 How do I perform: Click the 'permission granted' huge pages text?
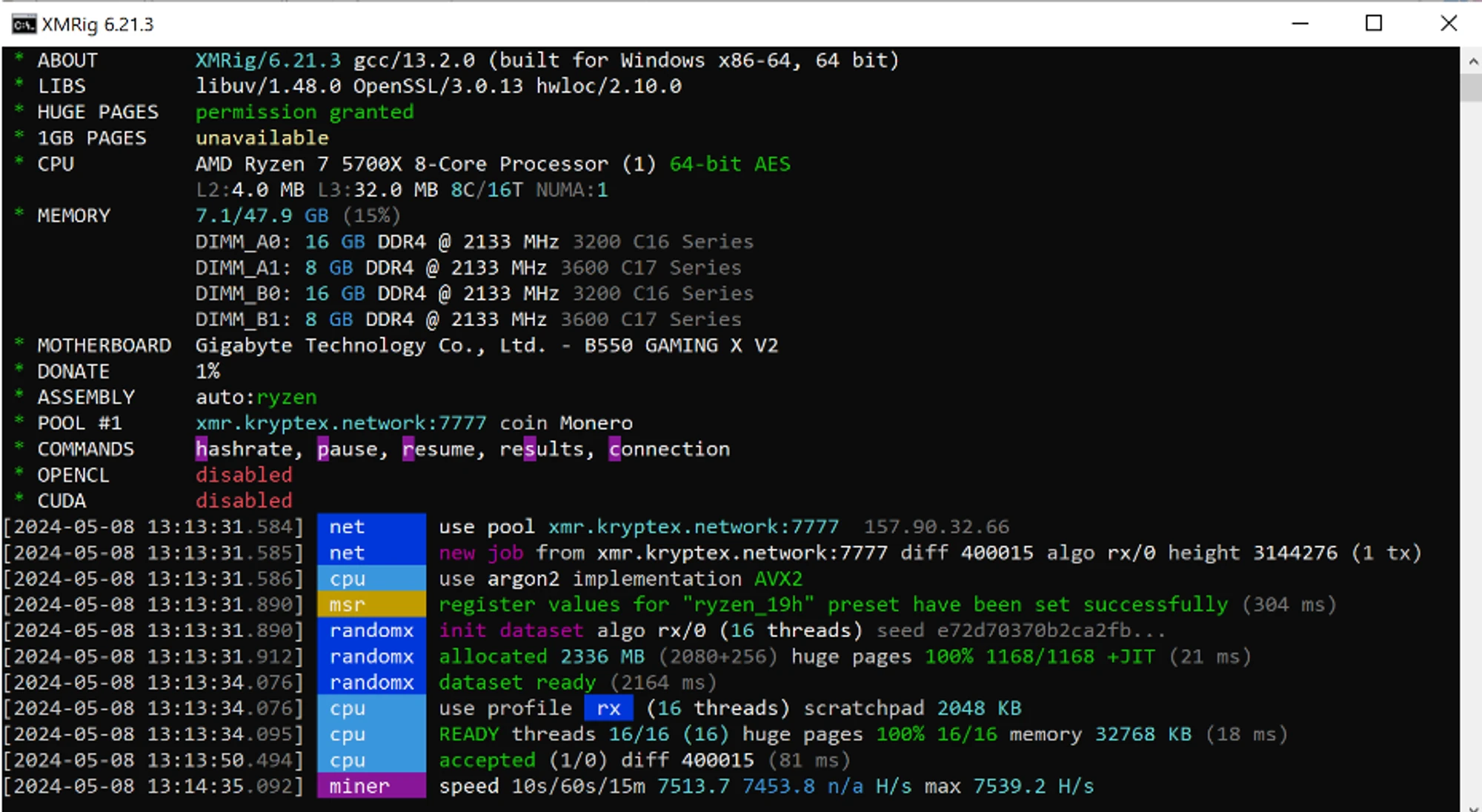coord(305,112)
